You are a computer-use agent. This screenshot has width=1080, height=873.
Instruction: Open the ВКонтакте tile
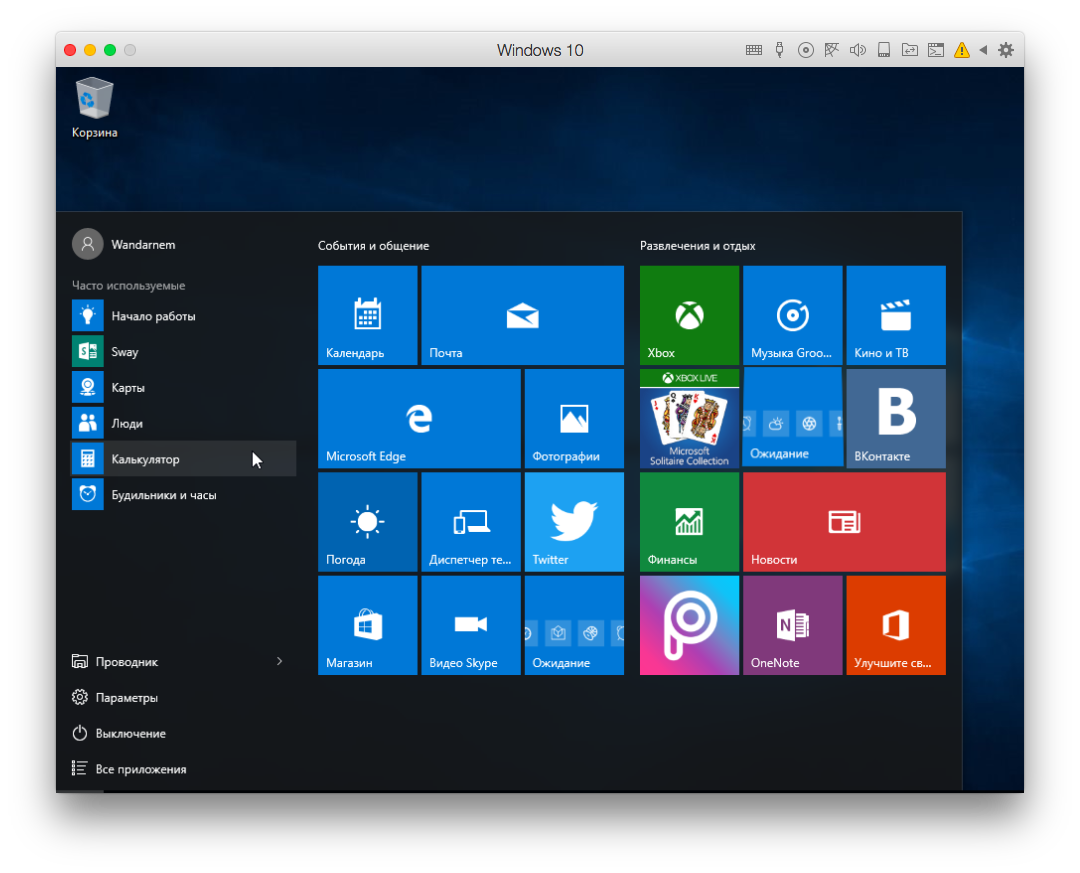pos(895,418)
